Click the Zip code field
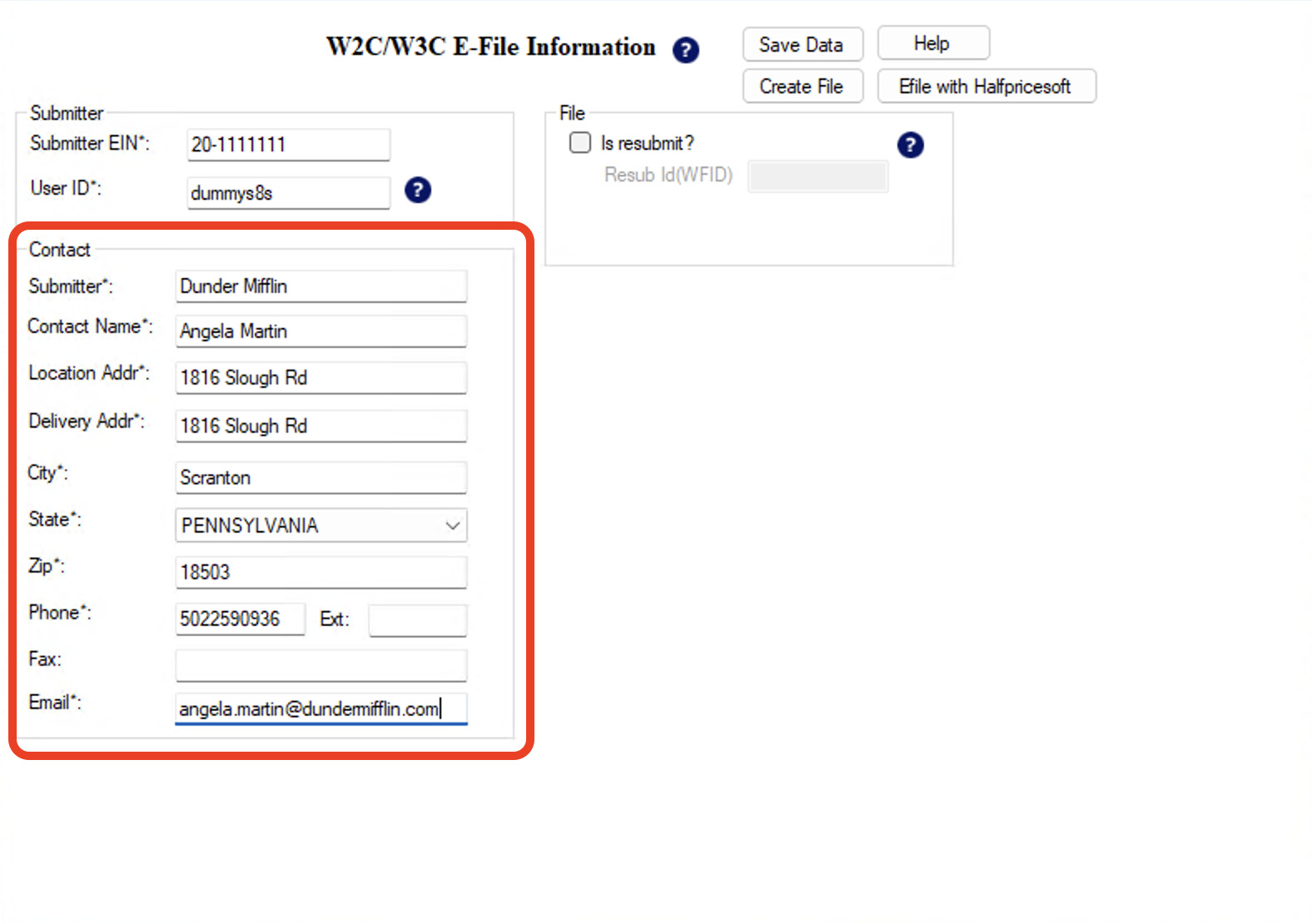This screenshot has width=1312, height=924. (321, 573)
